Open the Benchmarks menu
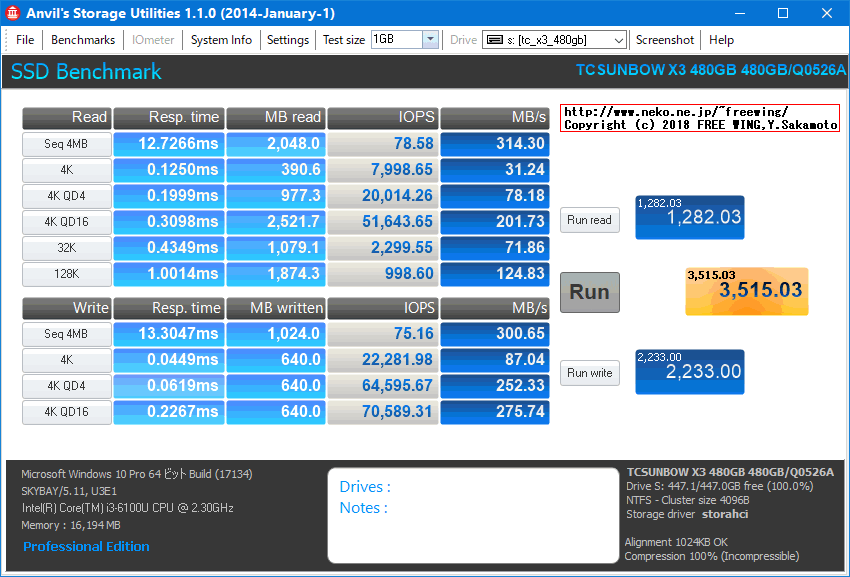850x577 pixels. [x=83, y=40]
